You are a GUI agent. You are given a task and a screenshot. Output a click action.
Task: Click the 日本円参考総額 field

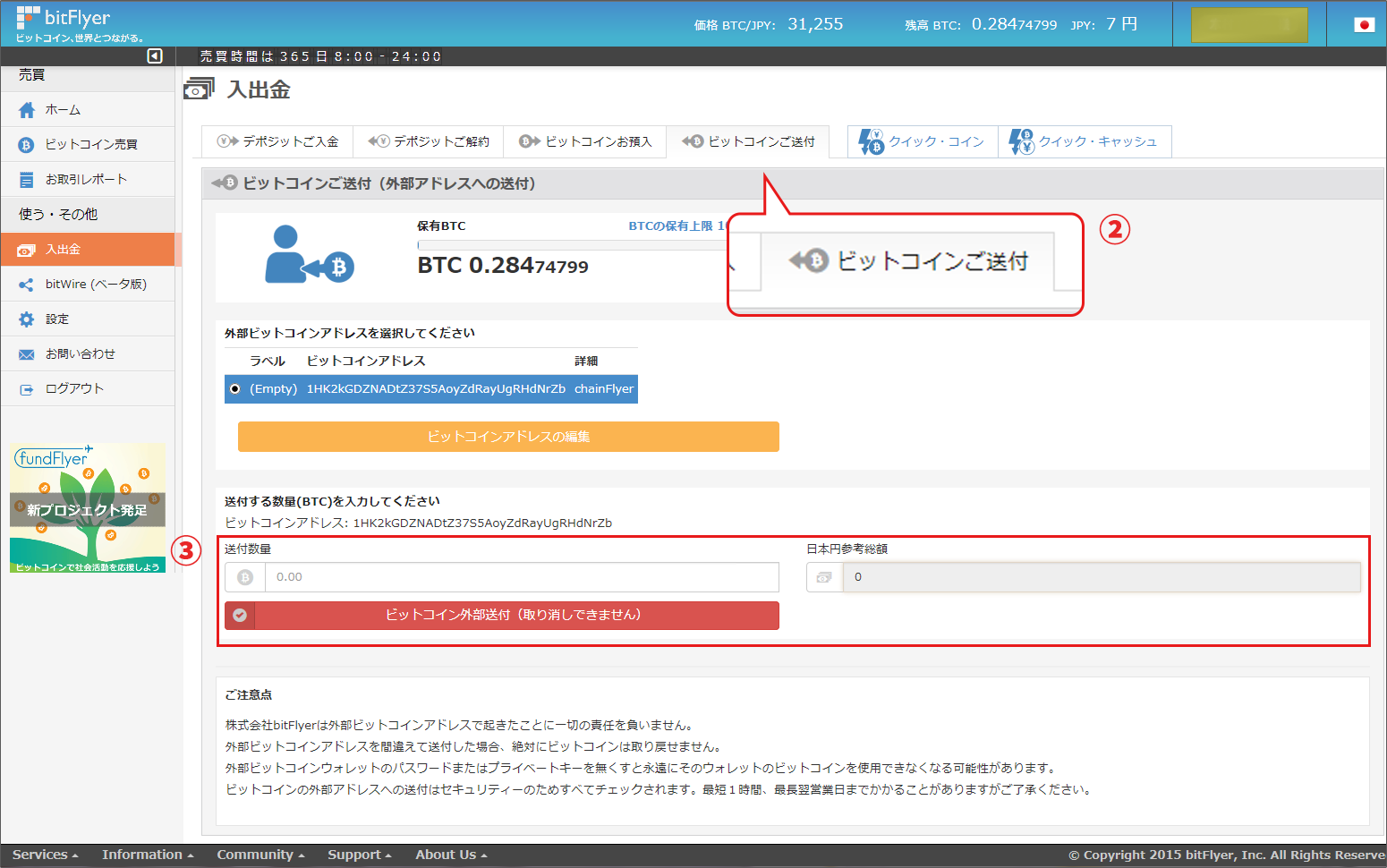click(x=1102, y=578)
